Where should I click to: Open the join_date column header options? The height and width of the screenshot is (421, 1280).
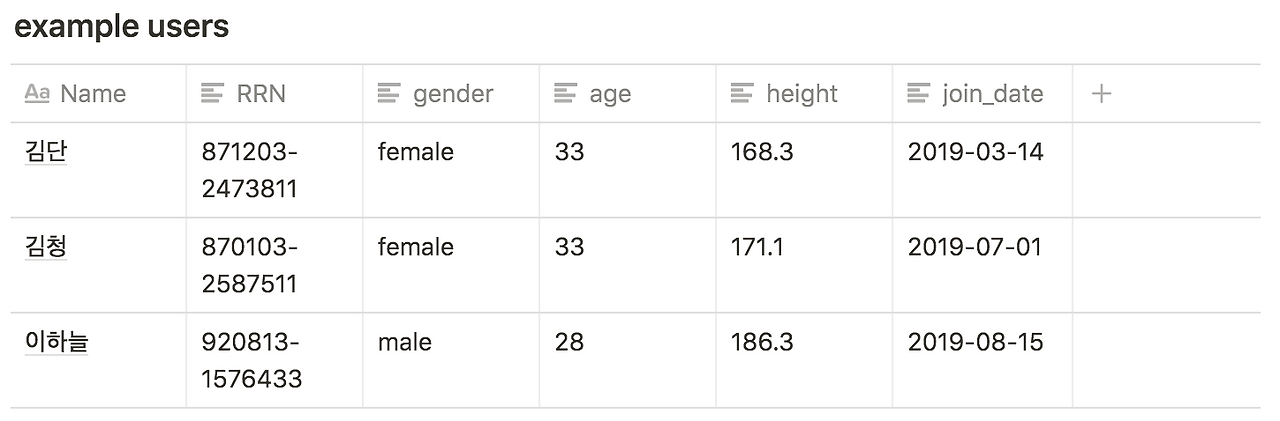pyautogui.click(x=992, y=94)
